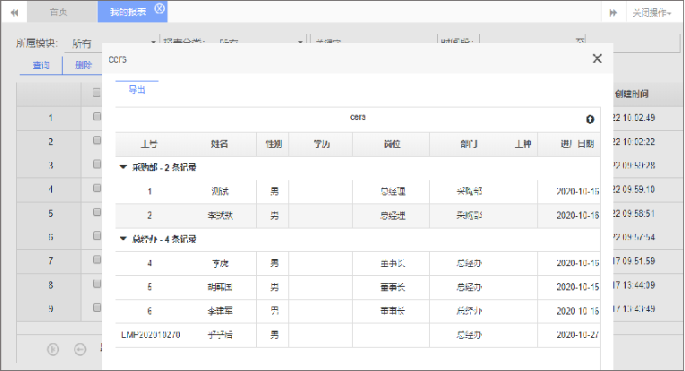The height and width of the screenshot is (371, 685).
Task: Close the active blue tab via circled X
Action: click(160, 8)
